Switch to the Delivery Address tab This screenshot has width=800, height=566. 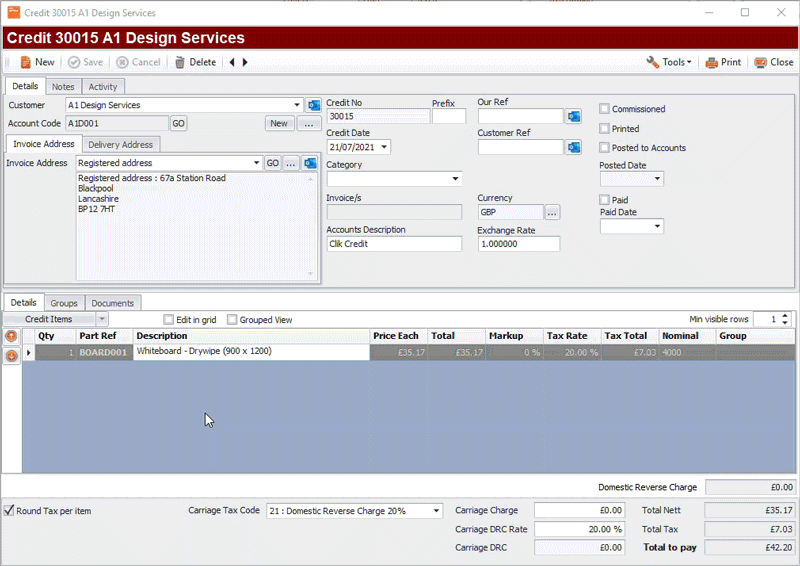tap(120, 144)
